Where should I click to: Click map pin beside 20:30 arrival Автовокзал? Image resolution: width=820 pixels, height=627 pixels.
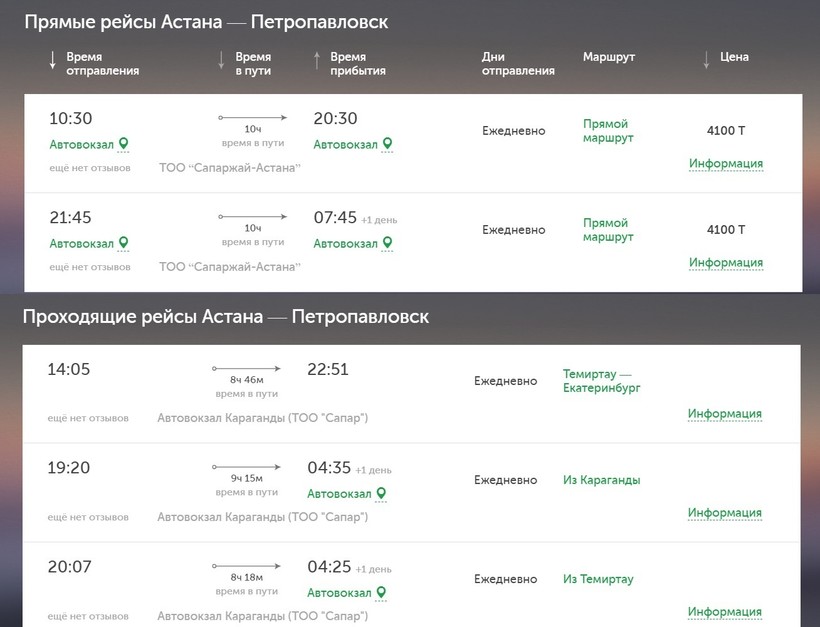388,144
